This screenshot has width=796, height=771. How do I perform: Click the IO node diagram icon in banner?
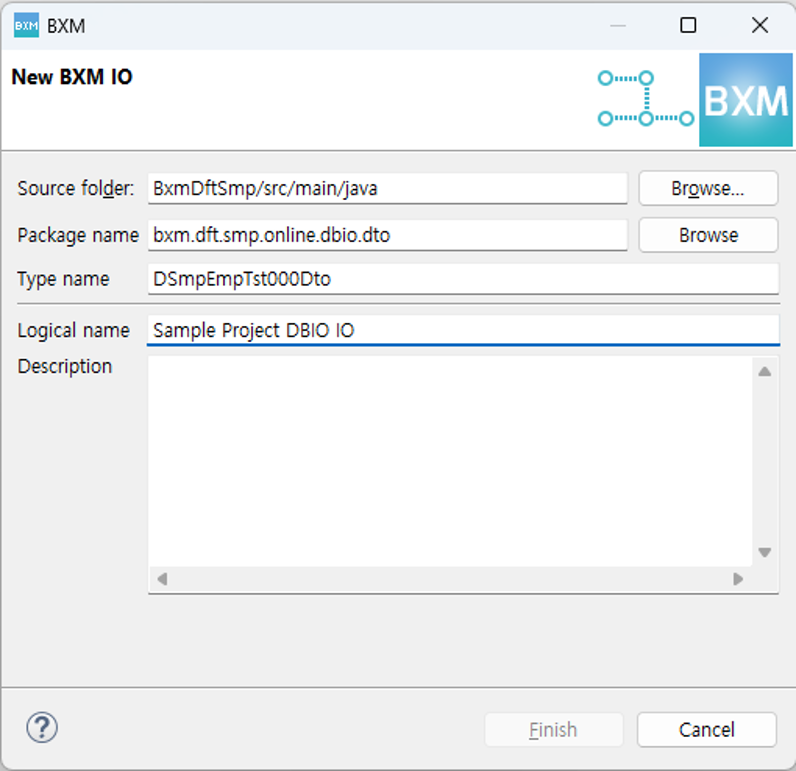point(645,98)
